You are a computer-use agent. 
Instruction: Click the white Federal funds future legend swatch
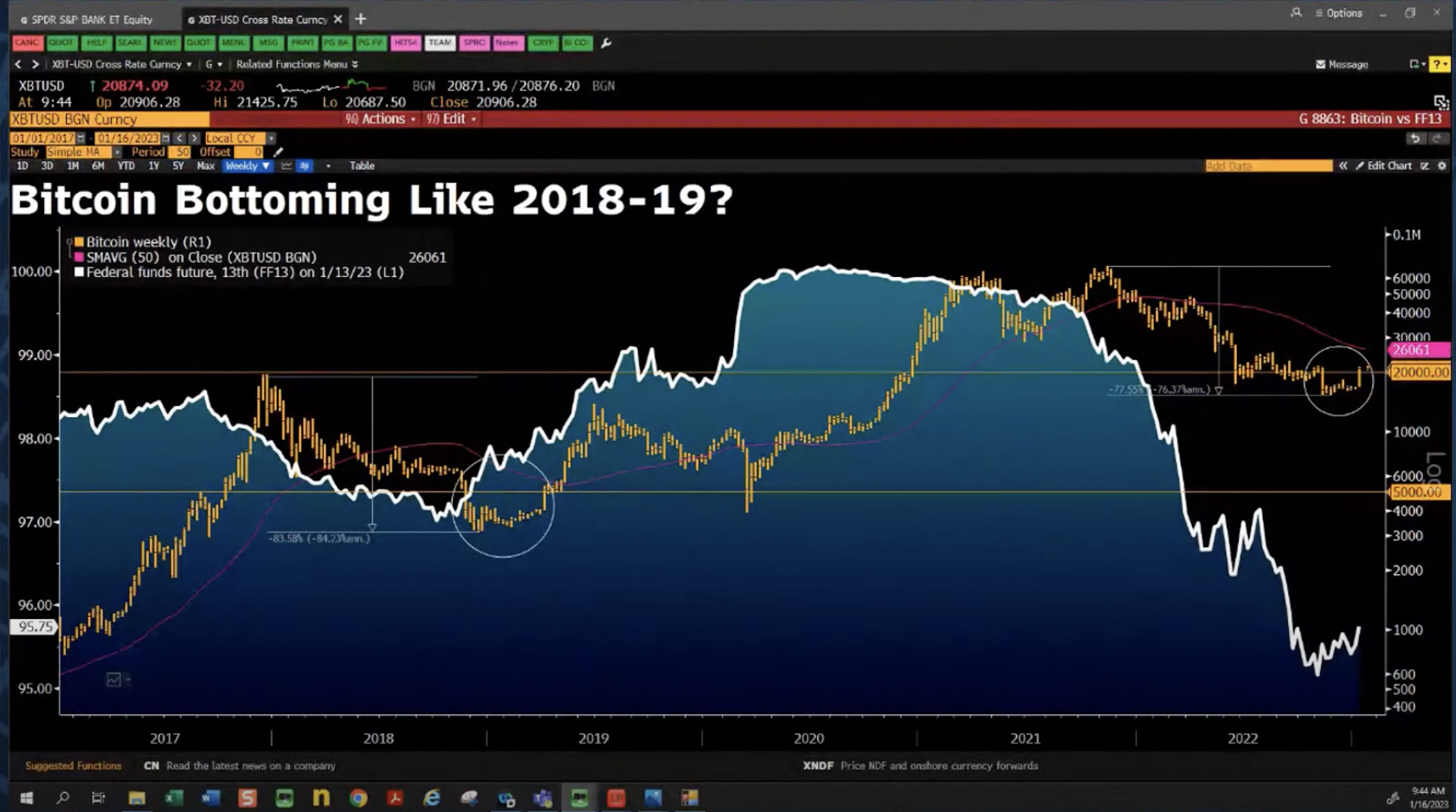(79, 272)
